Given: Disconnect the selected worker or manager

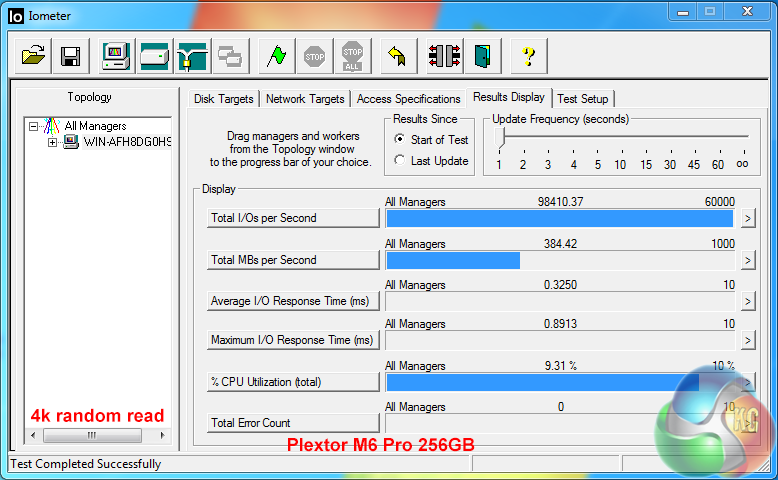Looking at the screenshot, I should 445,56.
